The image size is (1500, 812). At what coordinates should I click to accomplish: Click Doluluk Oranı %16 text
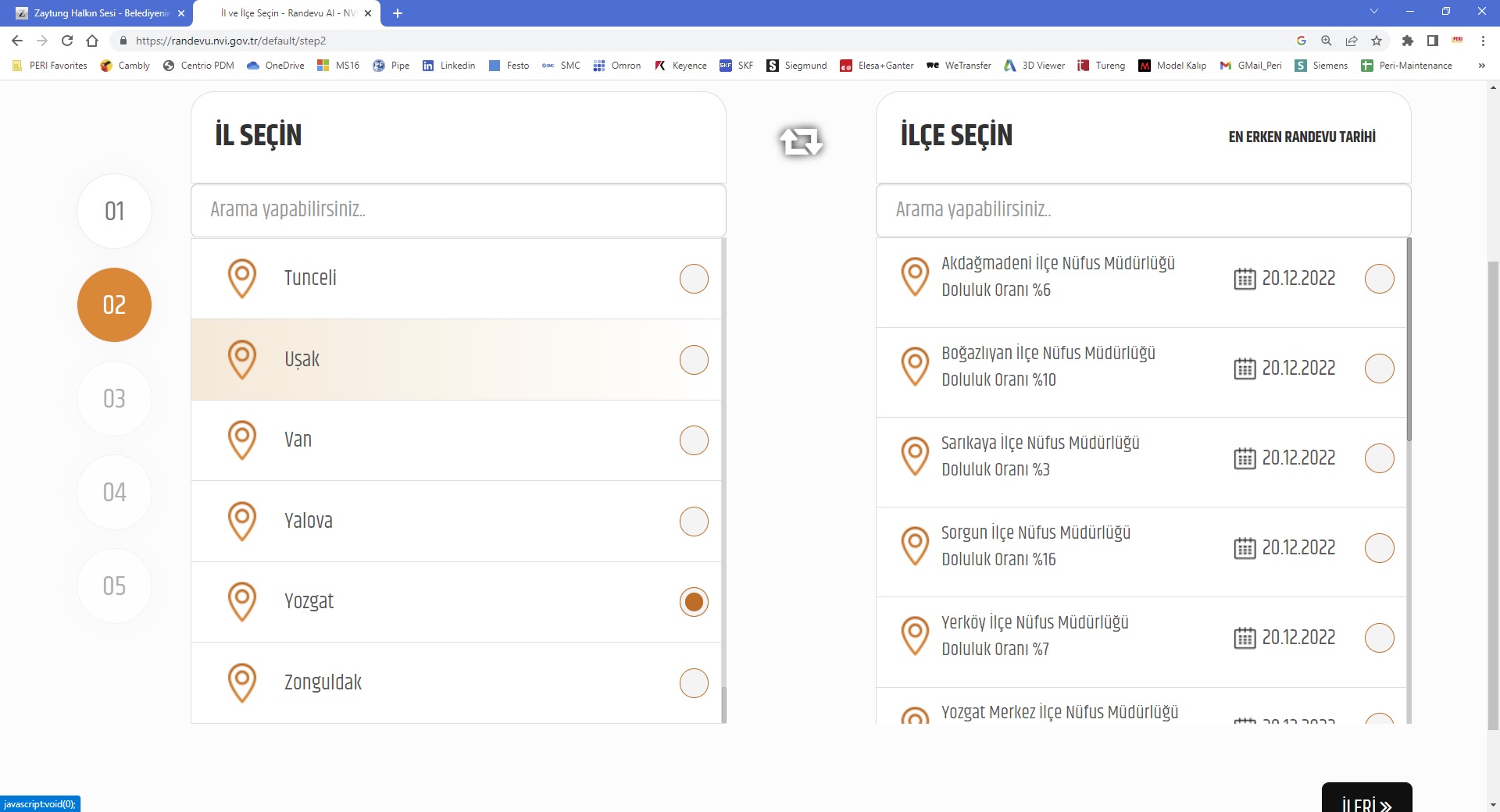pos(998,559)
